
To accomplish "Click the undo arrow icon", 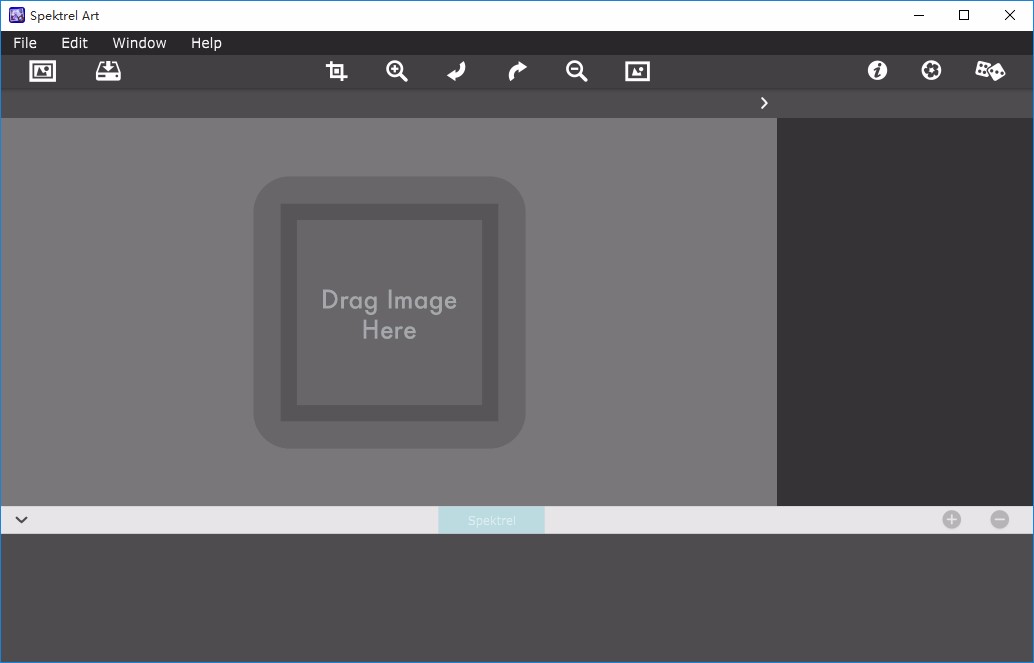I will pos(456,71).
